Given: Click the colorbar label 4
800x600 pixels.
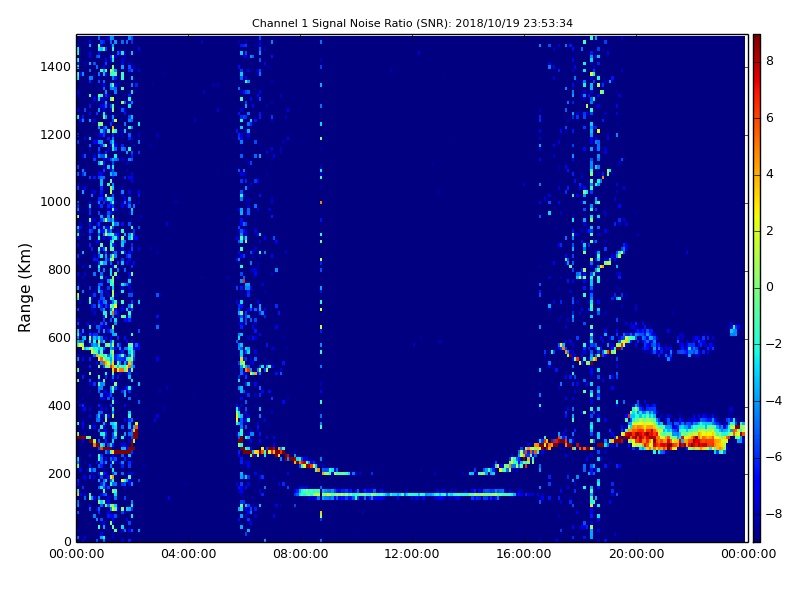Looking at the screenshot, I should 770,174.
